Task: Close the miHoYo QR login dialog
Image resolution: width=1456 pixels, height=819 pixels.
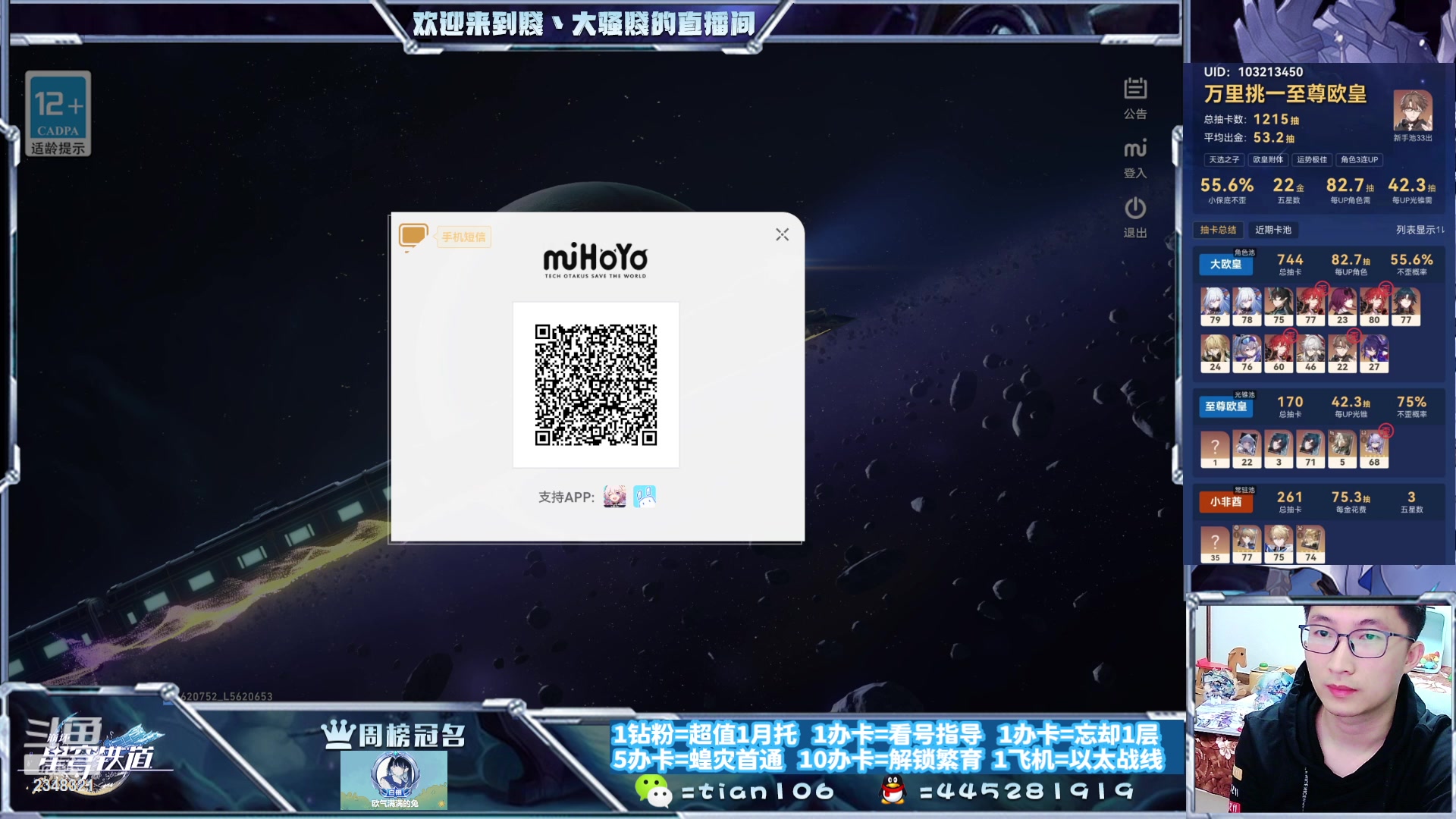Action: pyautogui.click(x=782, y=235)
